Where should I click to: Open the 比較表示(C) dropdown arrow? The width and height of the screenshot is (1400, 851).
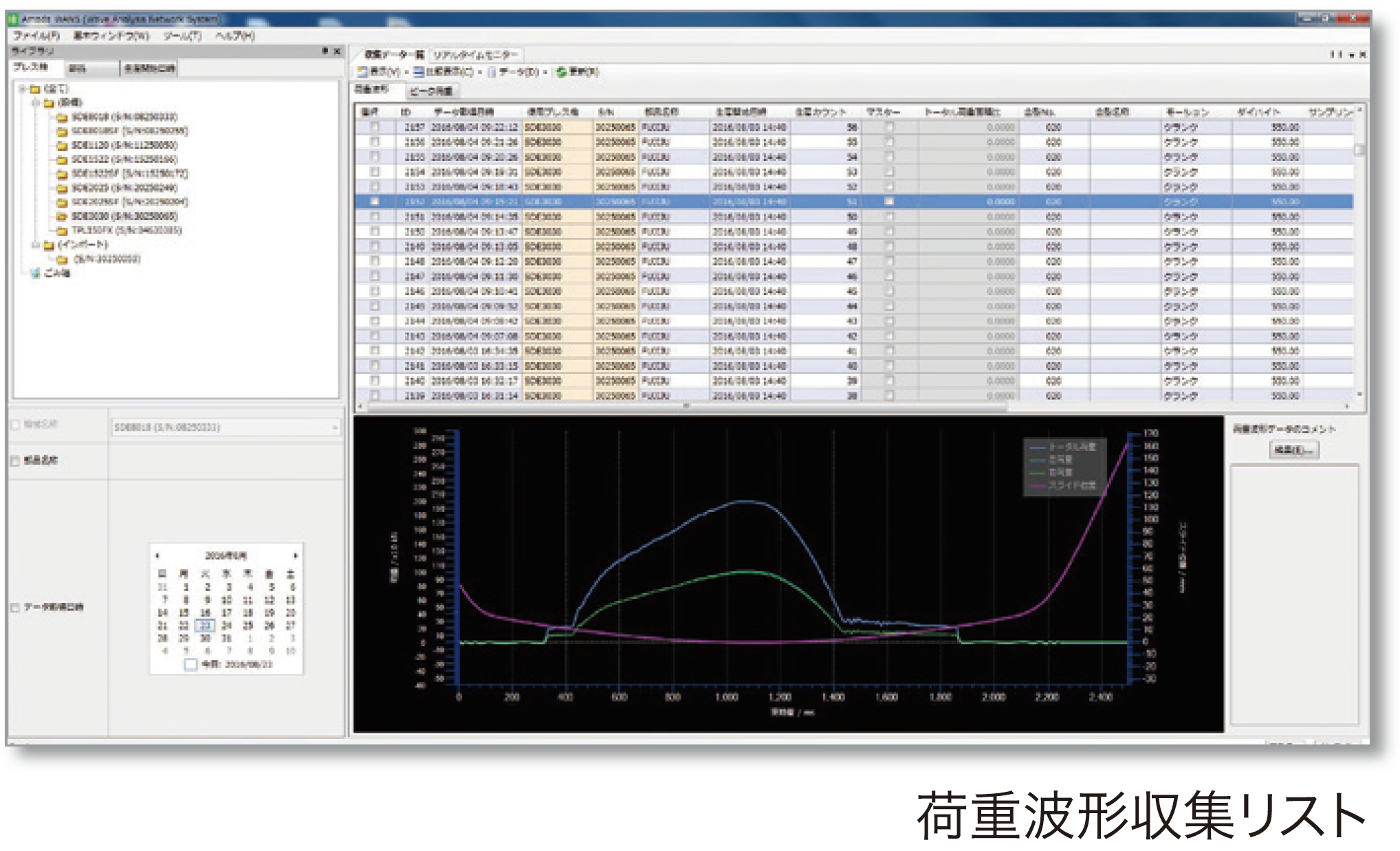(x=479, y=72)
